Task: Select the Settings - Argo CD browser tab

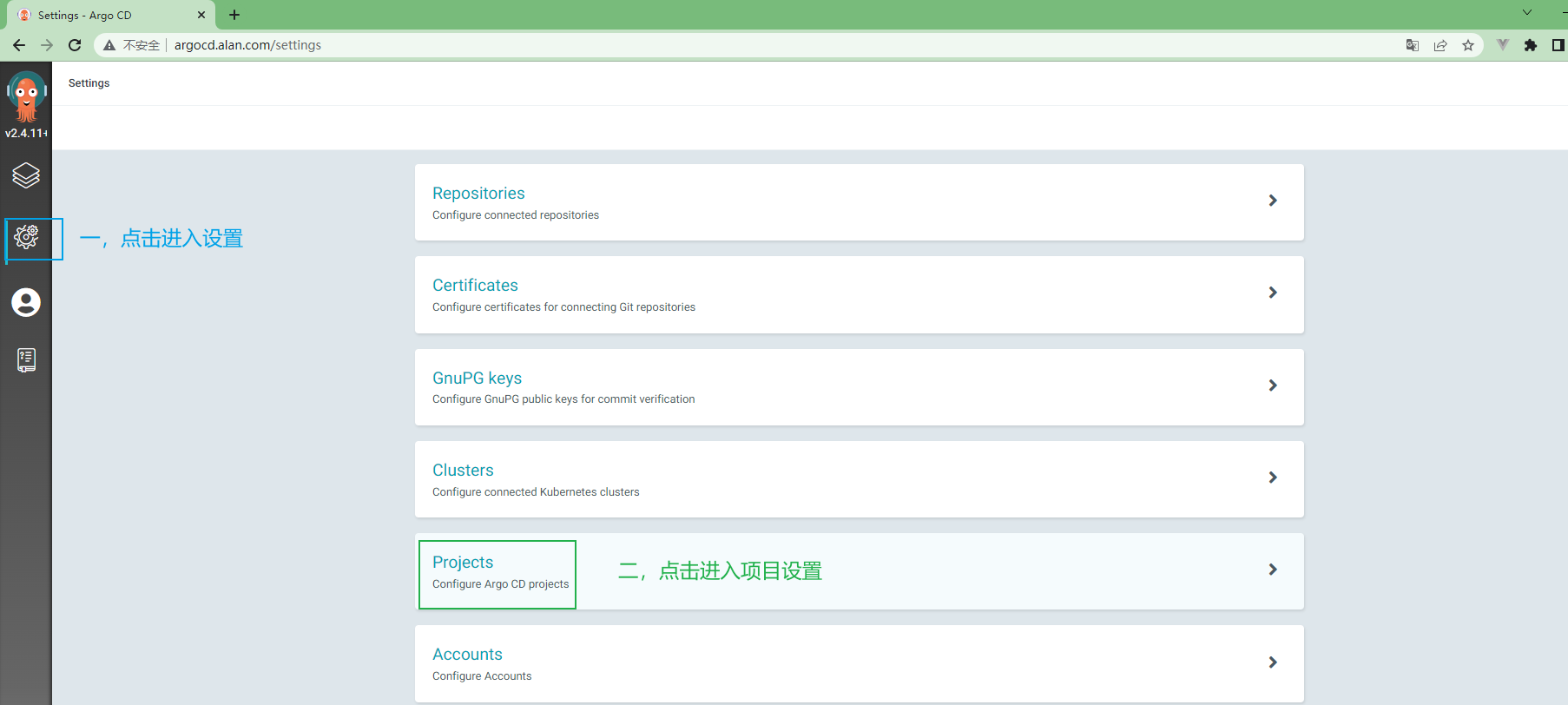Action: (111, 15)
